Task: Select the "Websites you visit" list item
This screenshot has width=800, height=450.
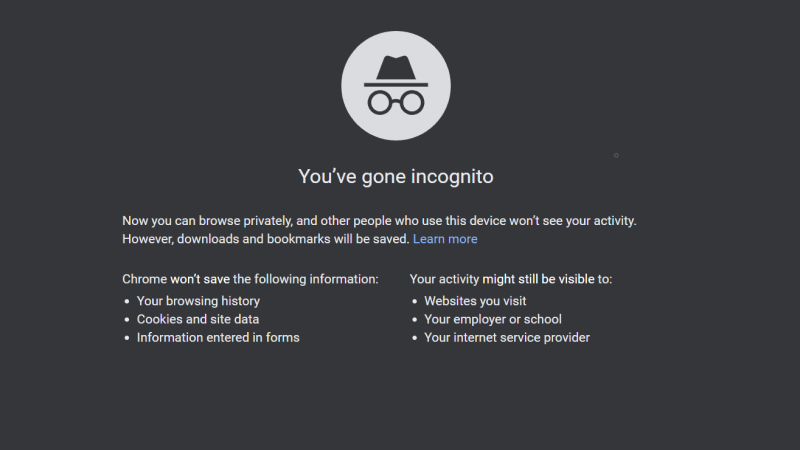Action: (x=475, y=301)
